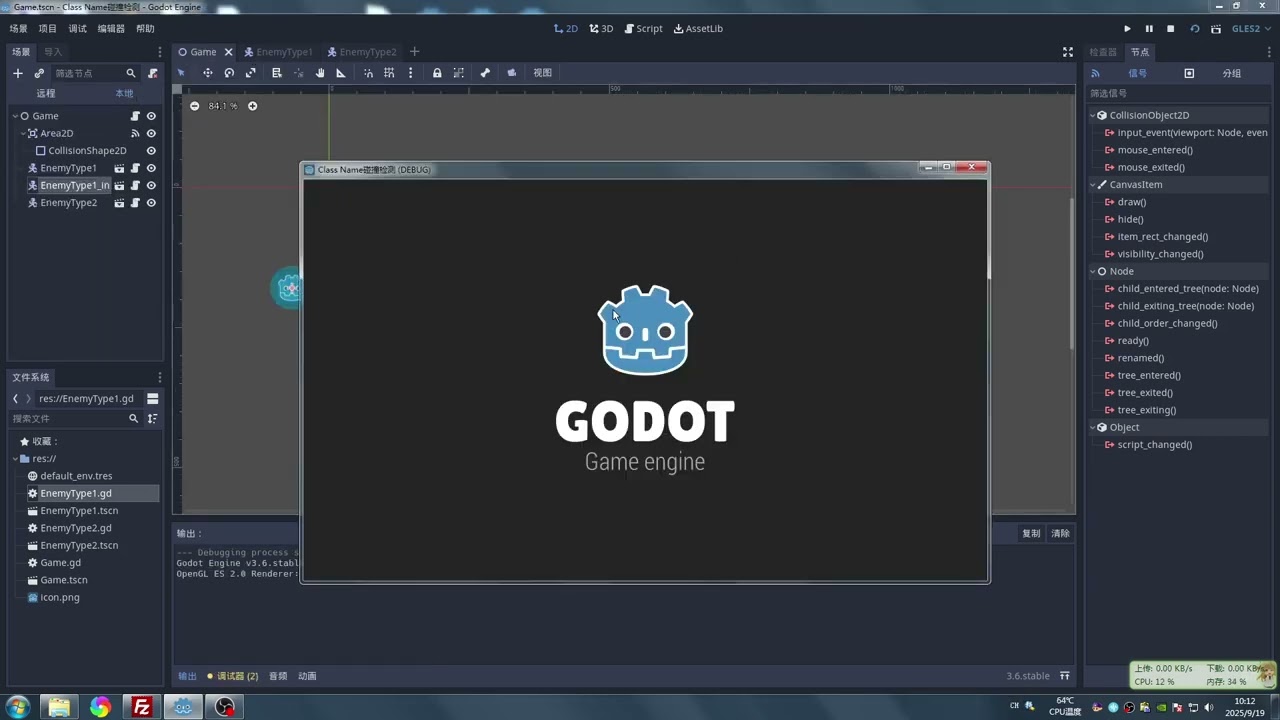Image resolution: width=1280 pixels, height=720 pixels.
Task: Zoom out the 2D viewport with minus icon
Action: pos(195,106)
